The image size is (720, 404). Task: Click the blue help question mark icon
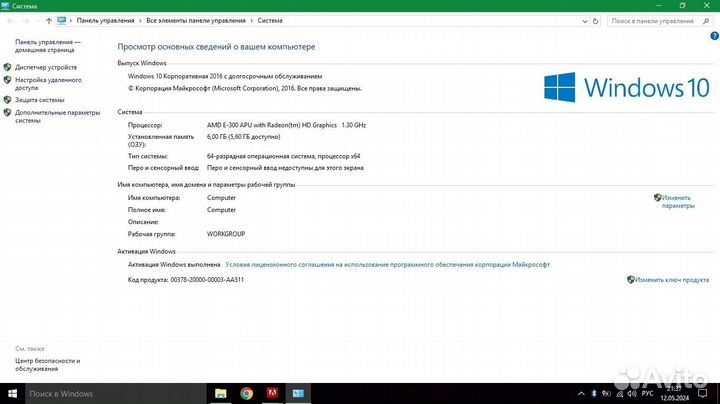714,36
